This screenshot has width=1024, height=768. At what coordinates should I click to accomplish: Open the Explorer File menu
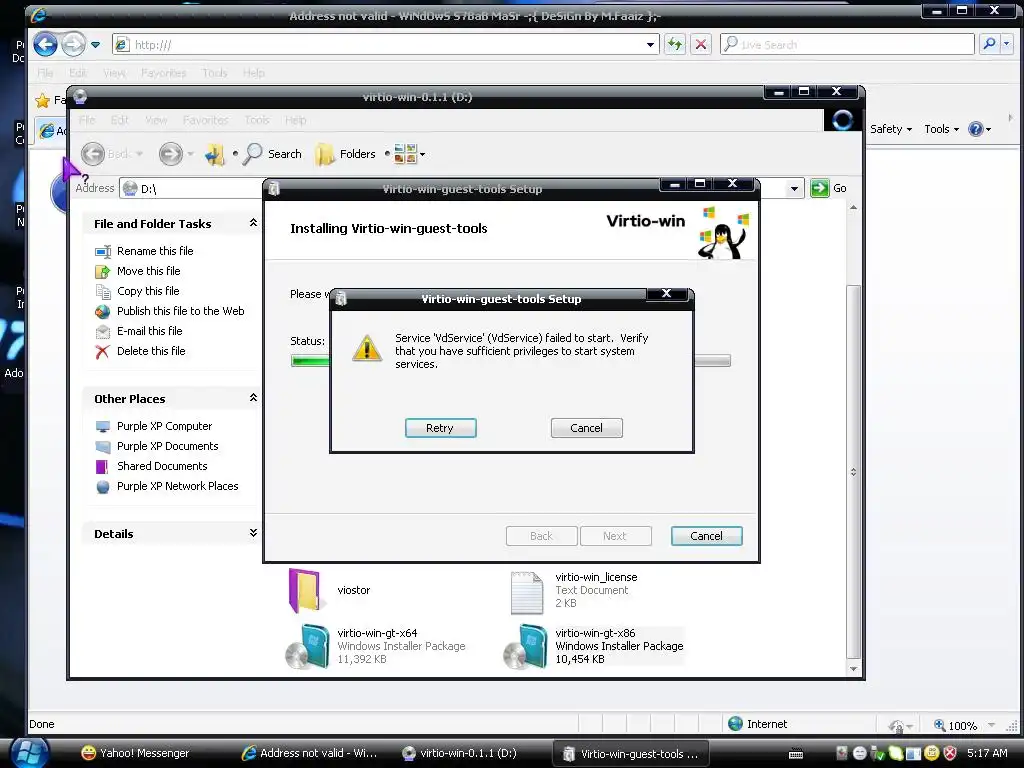click(87, 120)
